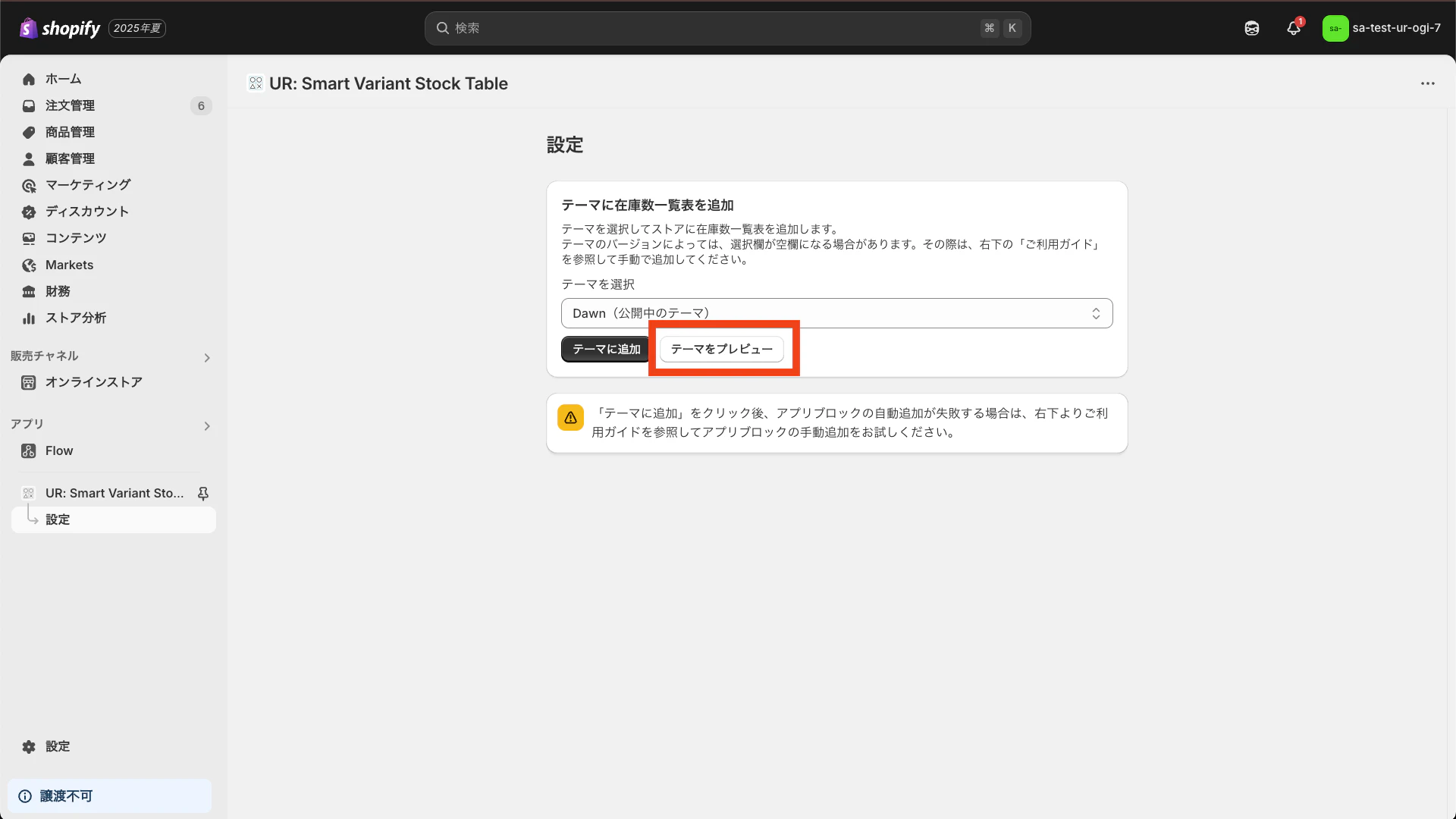Open the Sidekick assistant icon
Screen dimensions: 1456x819
[1252, 28]
